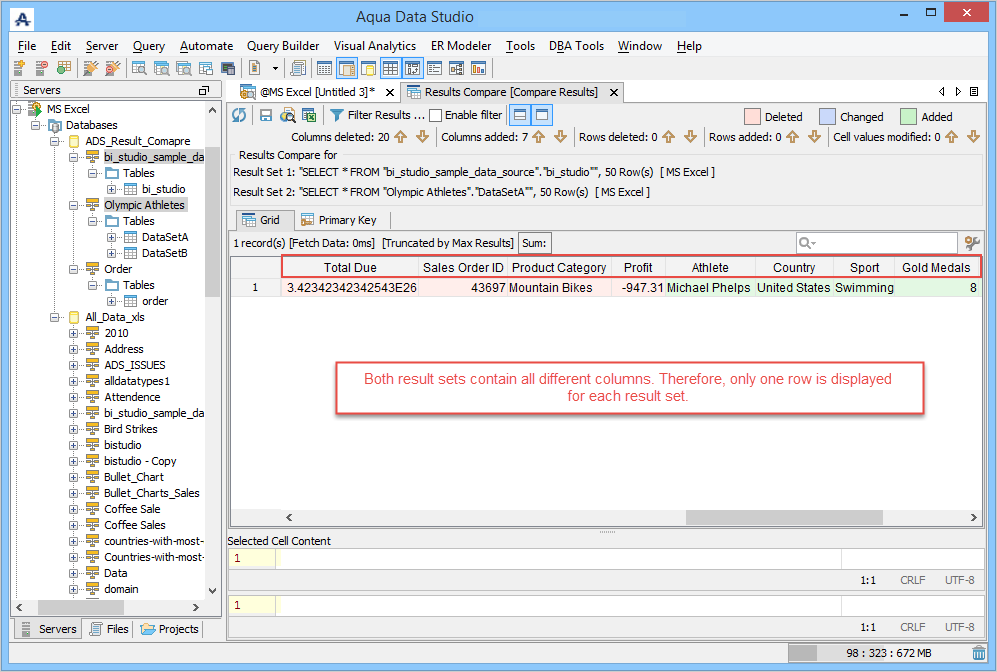The height and width of the screenshot is (672, 997).
Task: Collapse the ADS_Result_Comapre node
Action: (55, 141)
